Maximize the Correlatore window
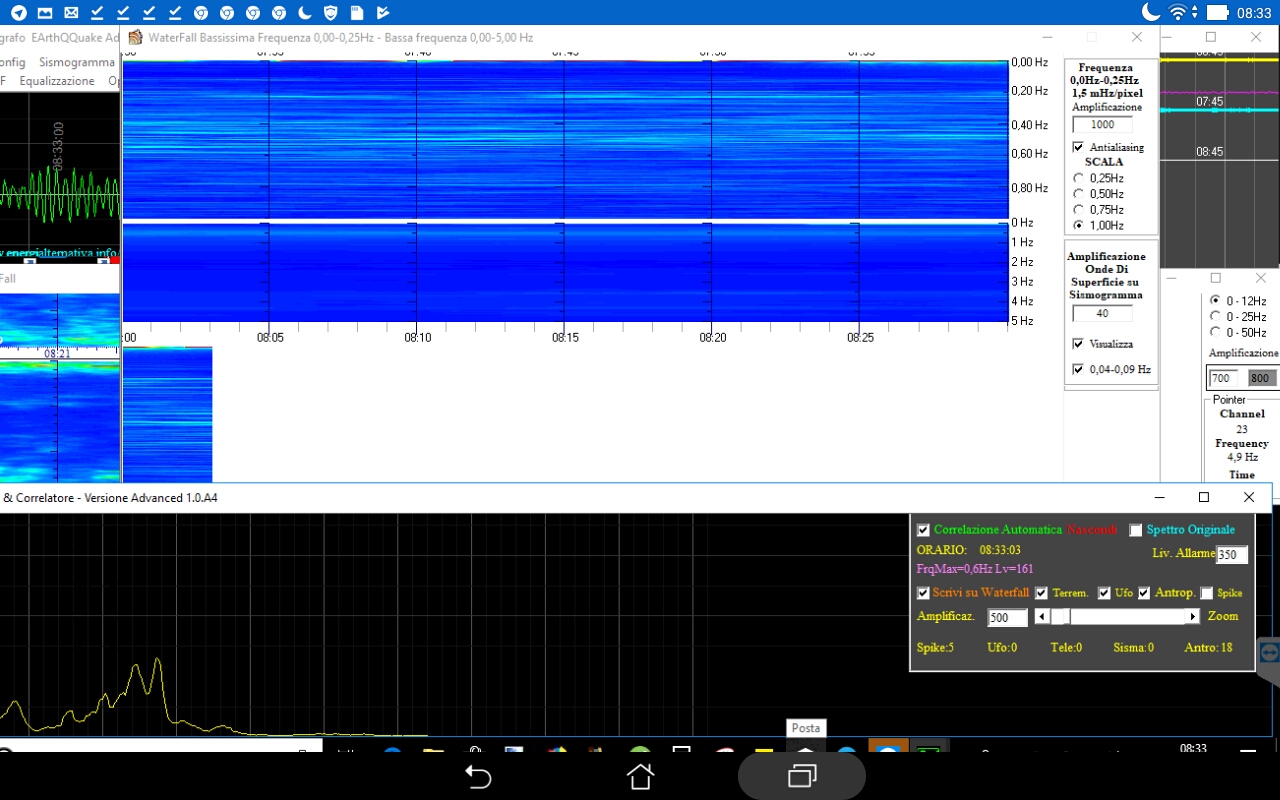The height and width of the screenshot is (800, 1280). 1204,497
